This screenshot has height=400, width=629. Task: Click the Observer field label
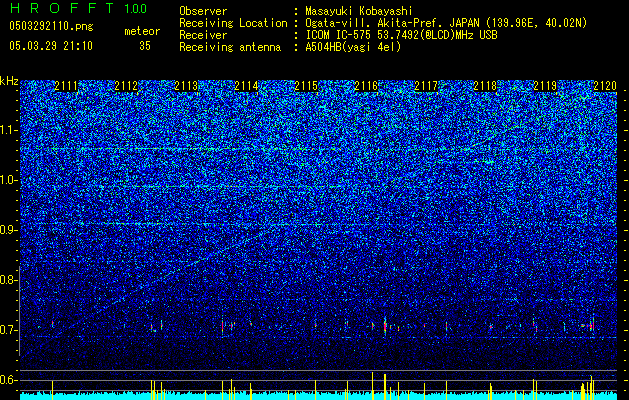[x=203, y=11]
